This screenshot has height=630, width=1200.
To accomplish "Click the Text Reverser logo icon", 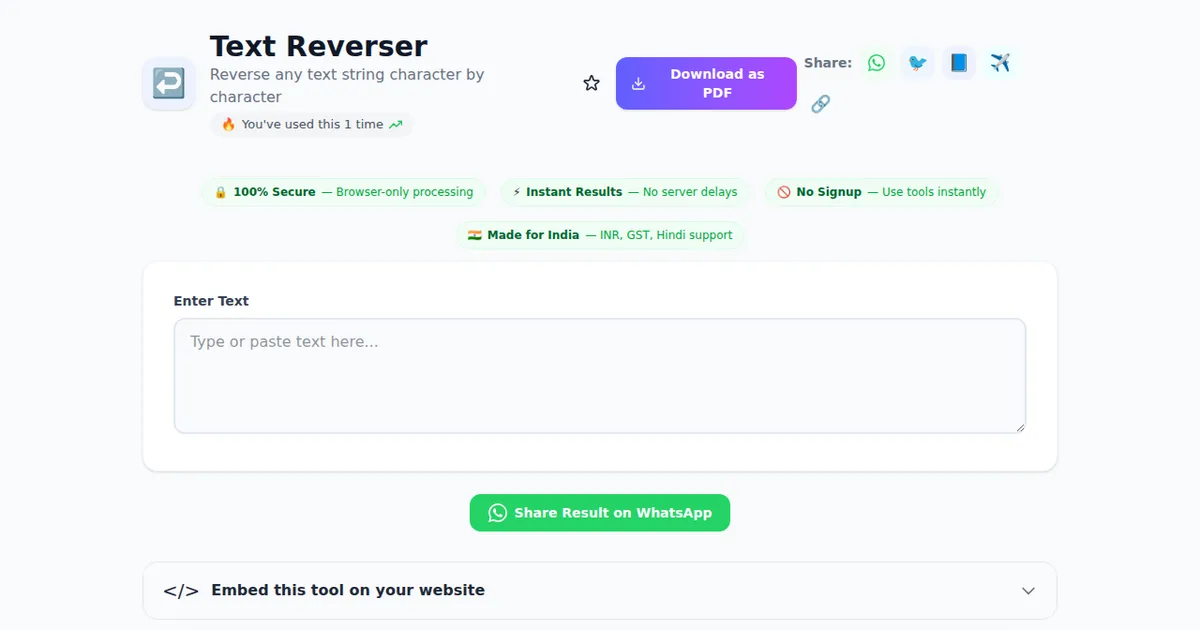I will coord(168,84).
